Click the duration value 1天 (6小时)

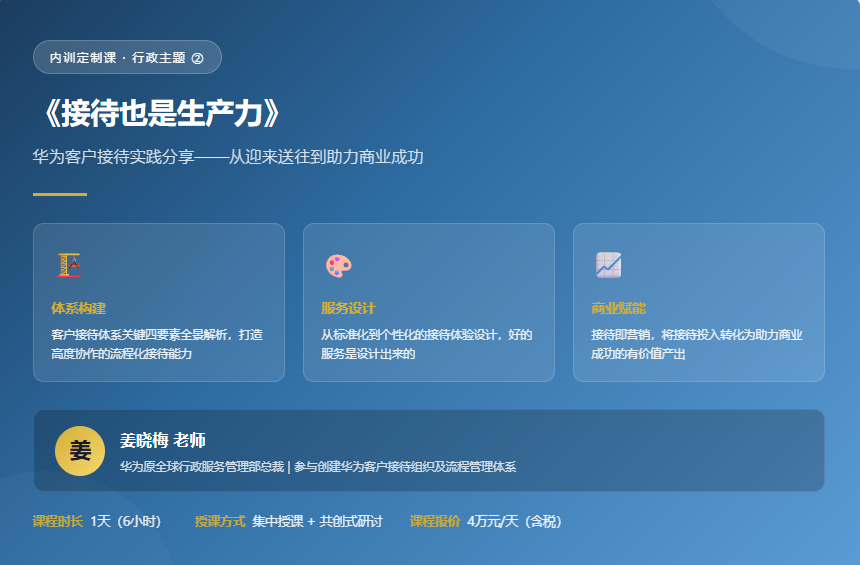click(x=126, y=521)
